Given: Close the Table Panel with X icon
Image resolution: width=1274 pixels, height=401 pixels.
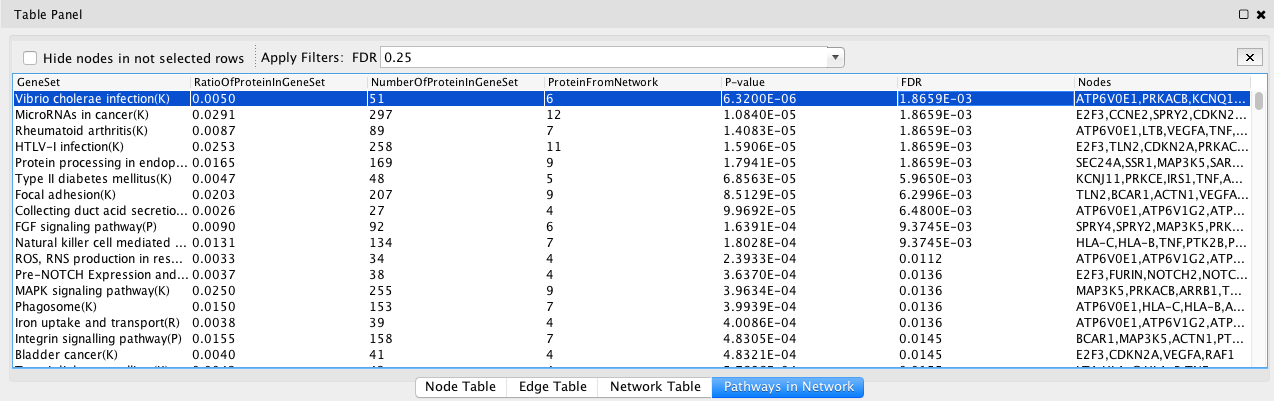Looking at the screenshot, I should pyautogui.click(x=1261, y=14).
